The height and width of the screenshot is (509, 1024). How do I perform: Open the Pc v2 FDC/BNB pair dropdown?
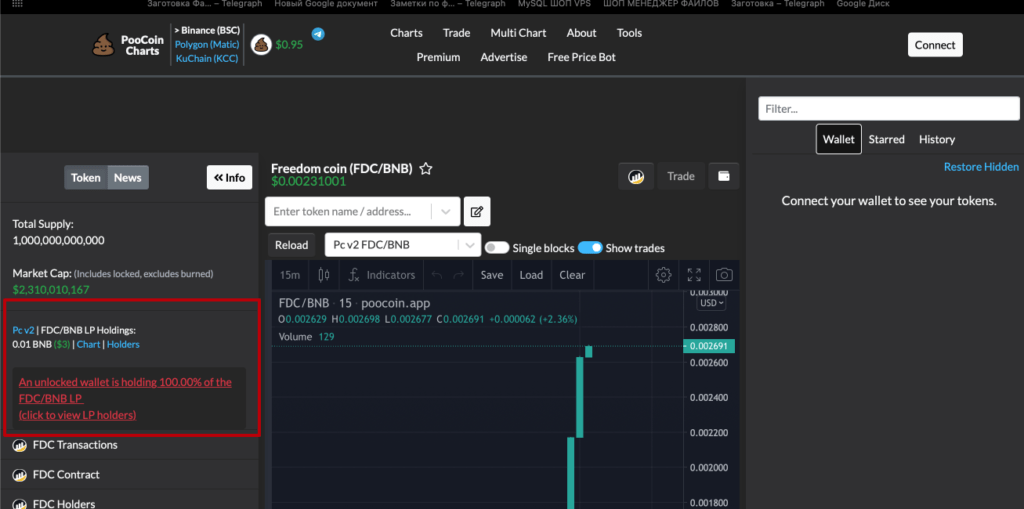click(x=403, y=245)
